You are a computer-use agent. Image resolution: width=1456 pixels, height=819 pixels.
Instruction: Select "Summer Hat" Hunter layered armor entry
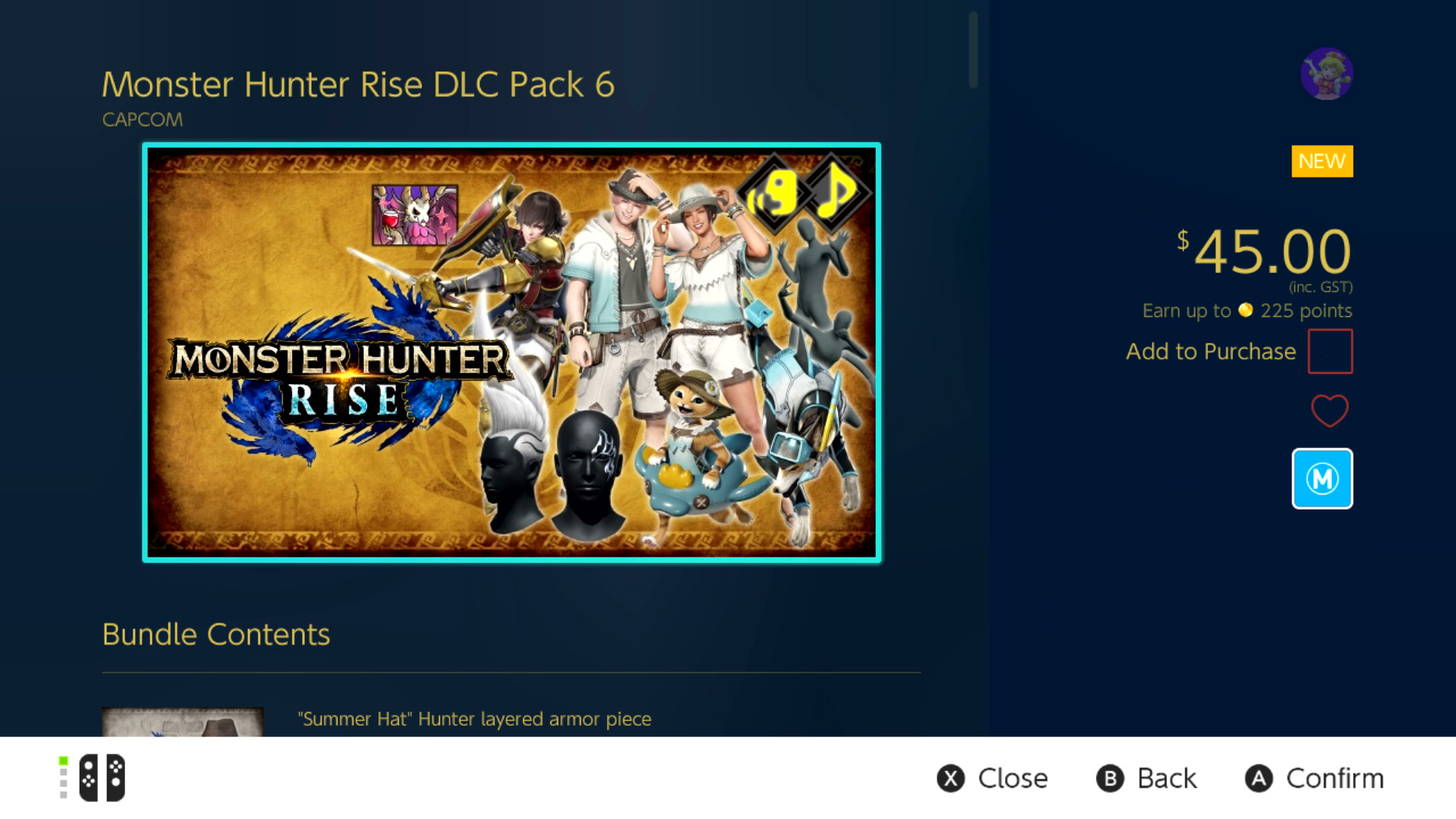click(x=474, y=719)
